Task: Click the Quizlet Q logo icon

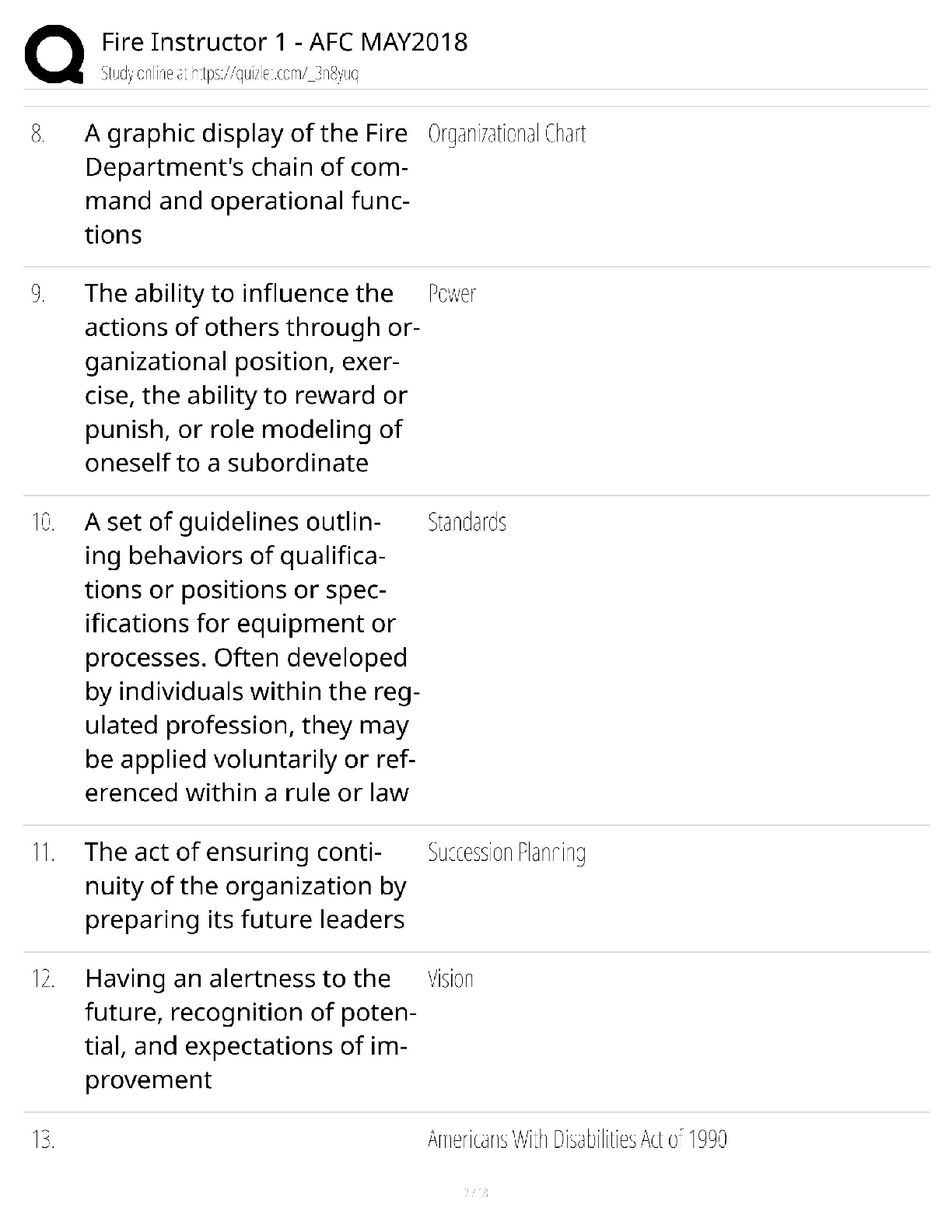Action: tap(54, 54)
